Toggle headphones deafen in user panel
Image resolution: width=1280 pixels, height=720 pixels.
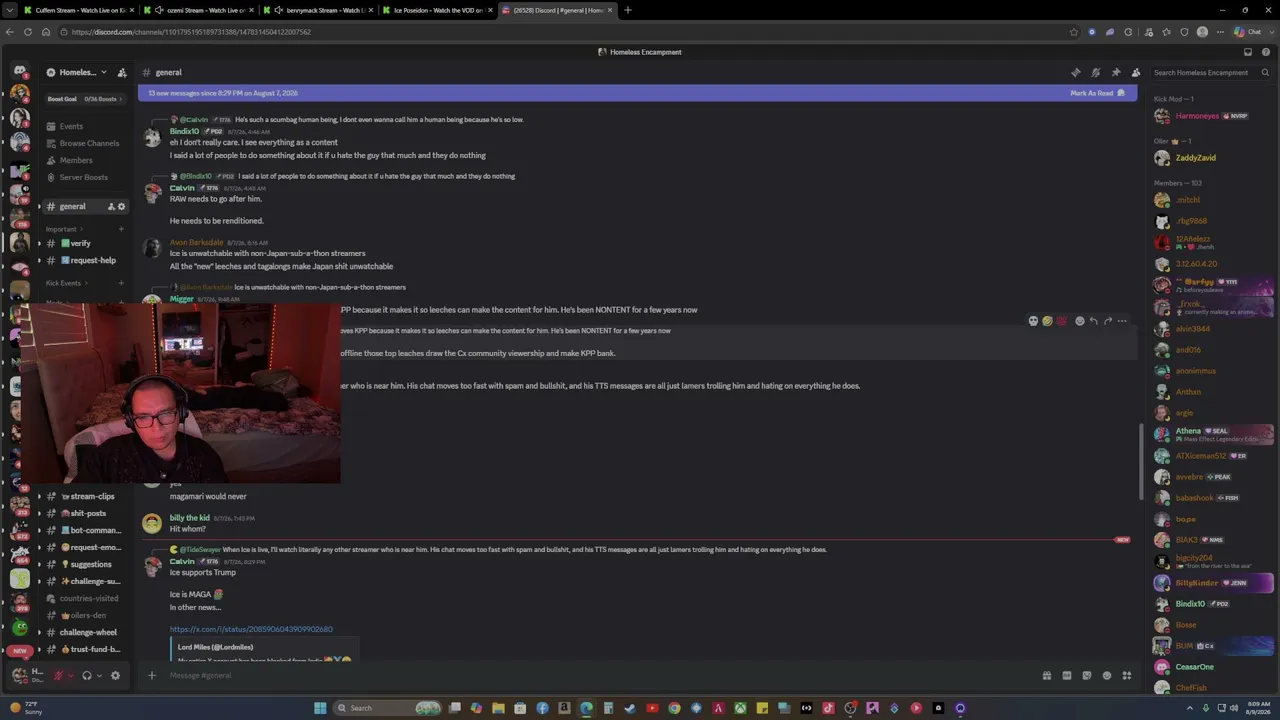[86, 675]
